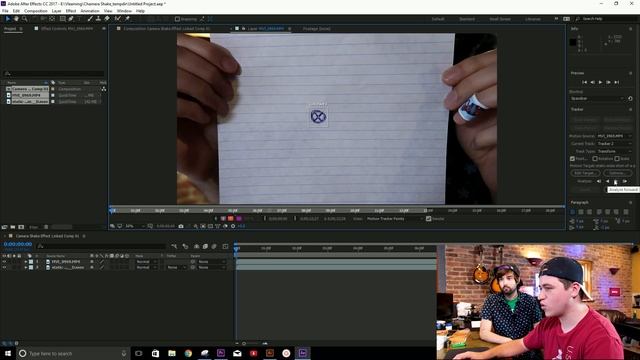Click the Edit Target button
This screenshot has height=360, width=640.
click(x=584, y=173)
